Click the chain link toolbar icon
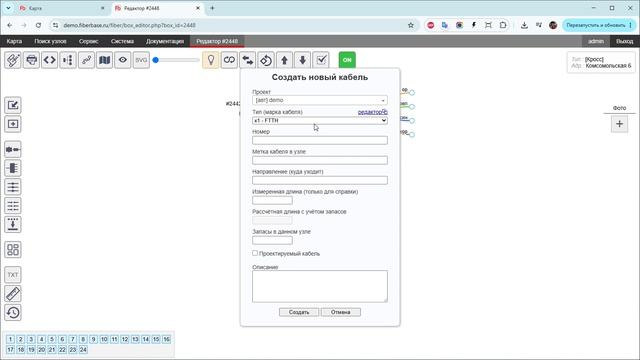 click(86, 60)
